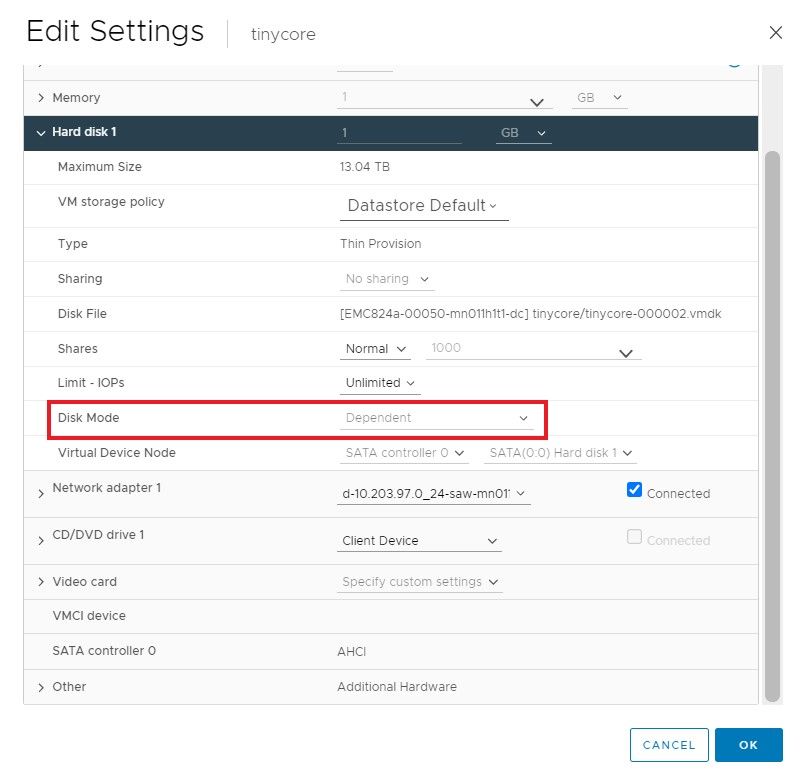This screenshot has width=805, height=780.
Task: Toggle Connected checkbox for CD/DVD drive 1
Action: click(x=633, y=537)
